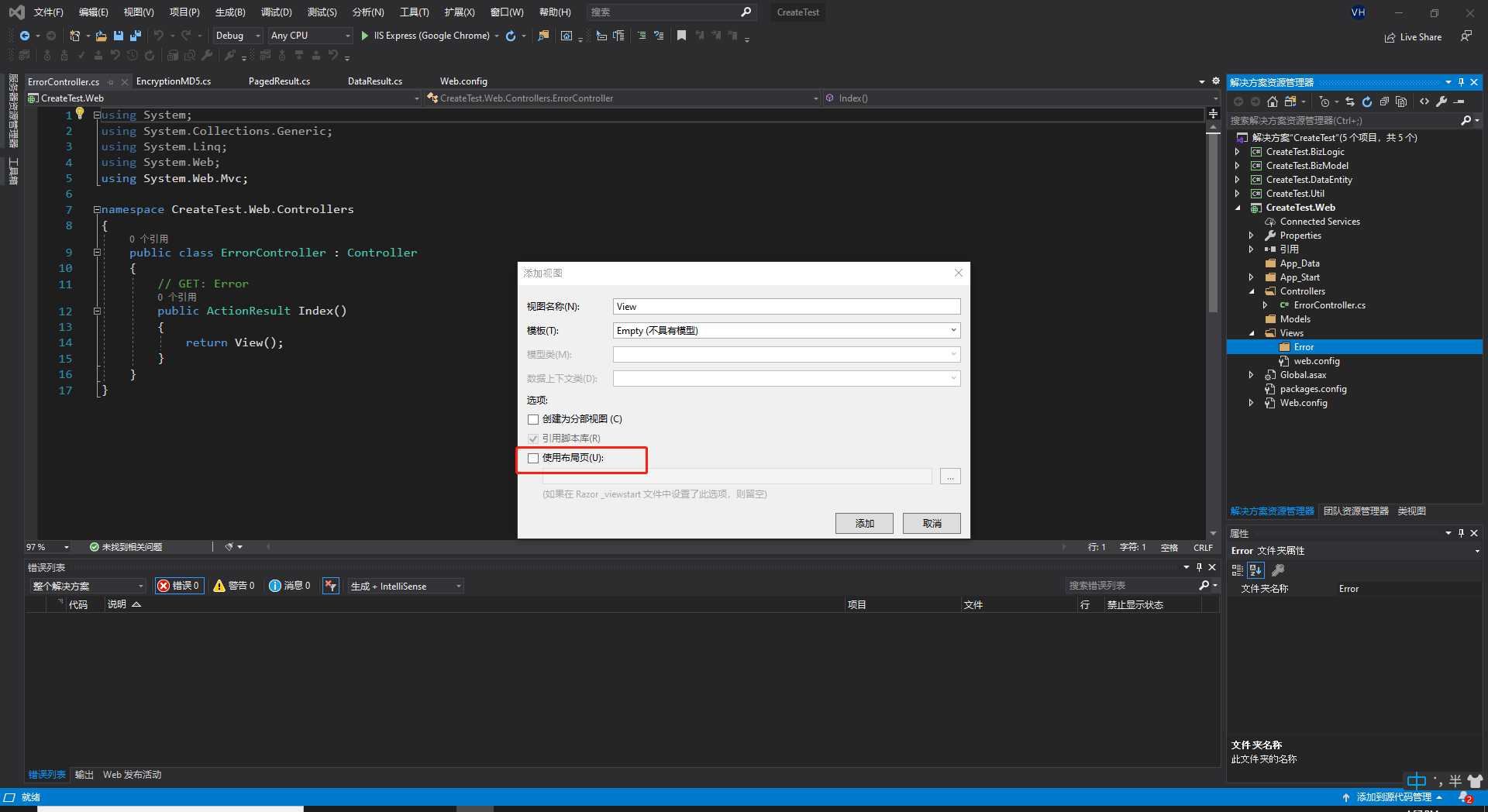Click the browser refresh icon beside IIS Express
1488x812 pixels.
[x=511, y=36]
